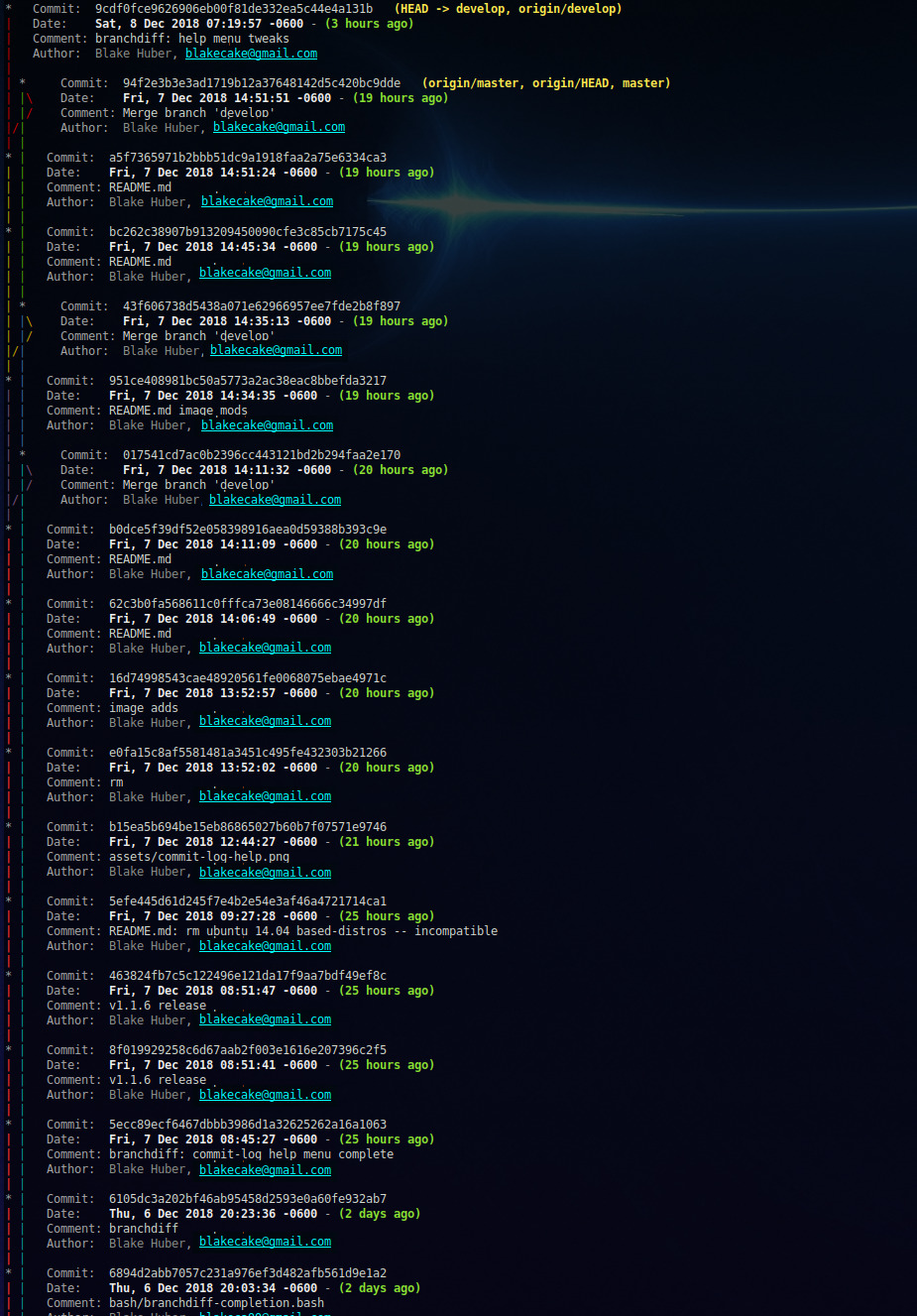Click the date 'Sat, 8 Dec 2018 07:19:57'

[199, 24]
